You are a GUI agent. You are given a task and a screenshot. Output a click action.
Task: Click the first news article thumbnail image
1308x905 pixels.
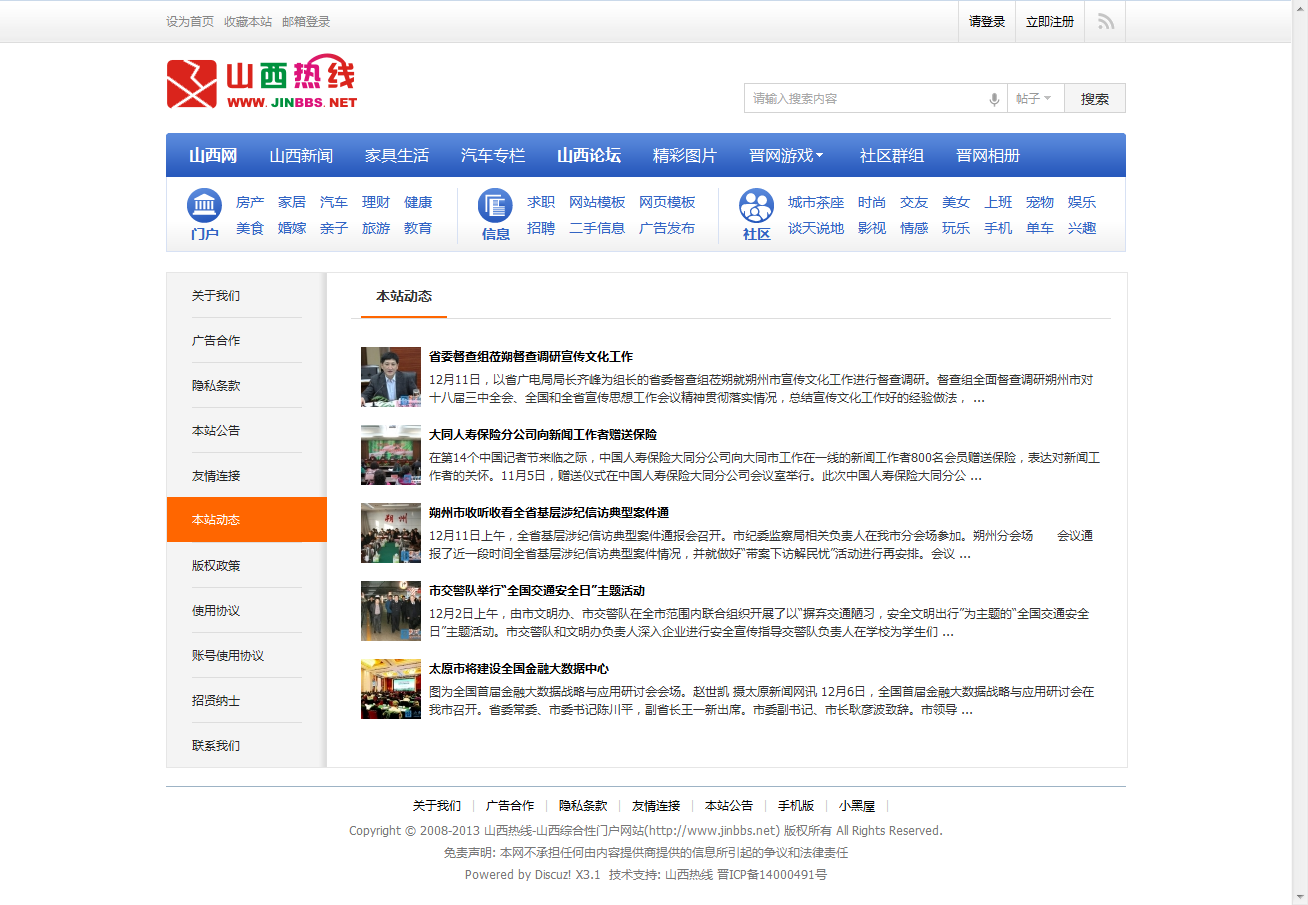(x=391, y=377)
